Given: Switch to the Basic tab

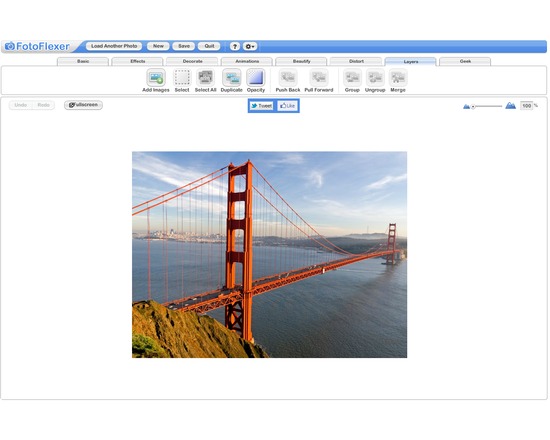Looking at the screenshot, I should point(83,61).
